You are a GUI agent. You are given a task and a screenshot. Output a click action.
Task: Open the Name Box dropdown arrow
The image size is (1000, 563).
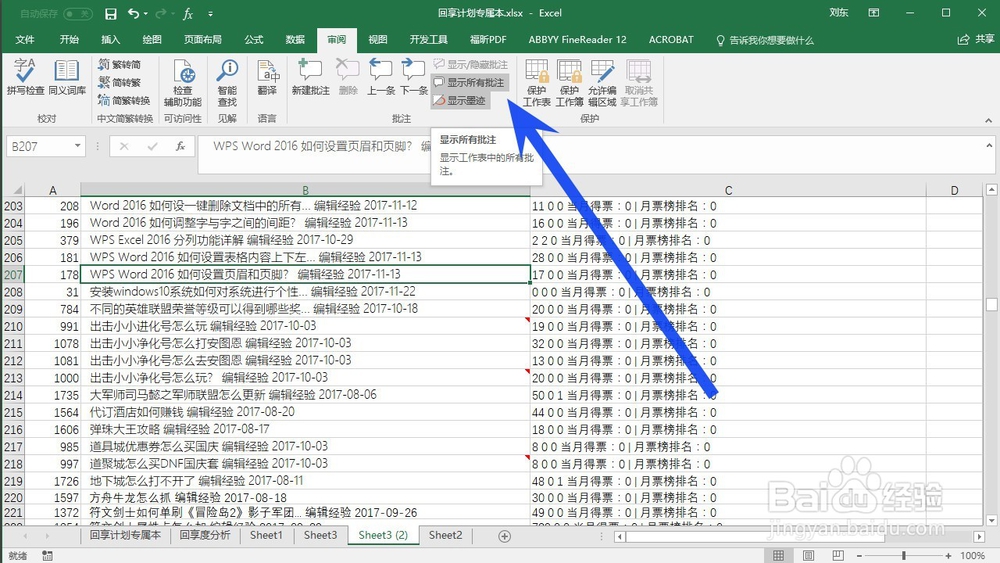pyautogui.click(x=77, y=146)
